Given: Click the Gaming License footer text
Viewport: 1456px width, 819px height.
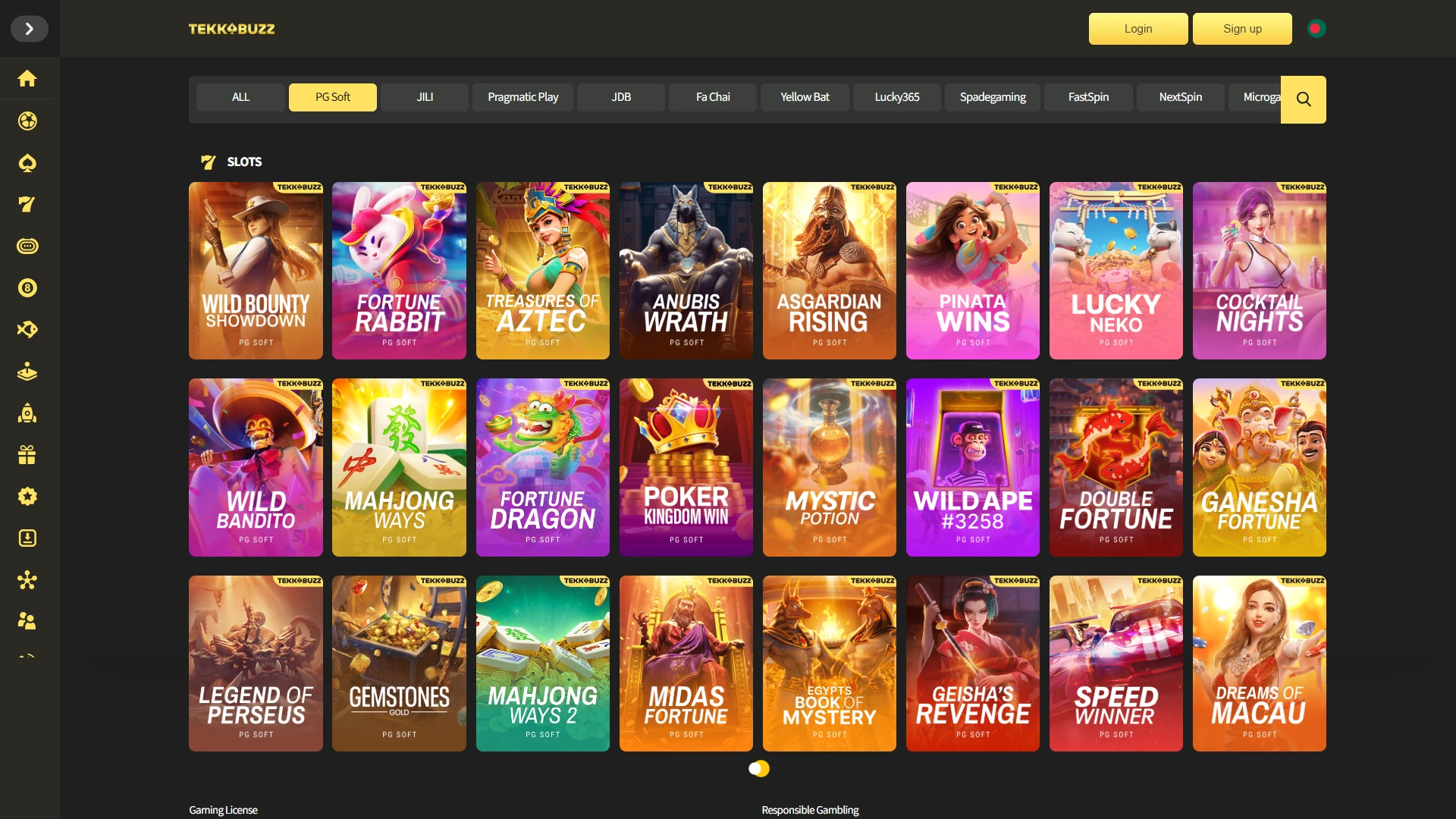Looking at the screenshot, I should point(223,810).
